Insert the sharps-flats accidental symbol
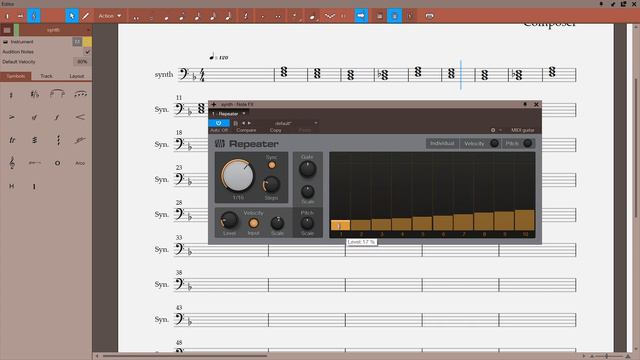This screenshot has height=360, width=640. point(34,94)
